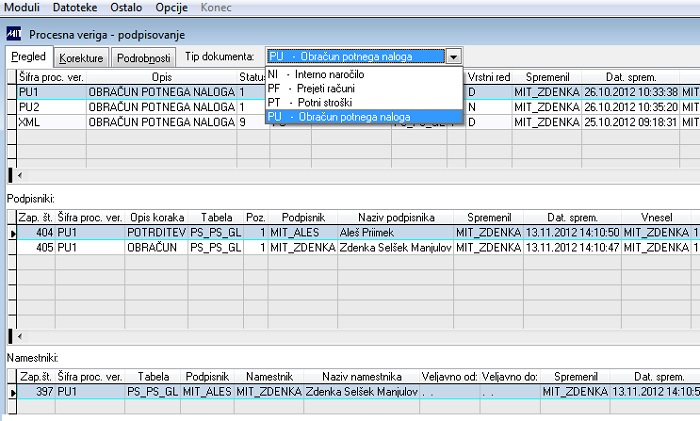700x421 pixels.
Task: Click the PS_PS_GL cell in Namestniki grid
Action: pos(153,392)
